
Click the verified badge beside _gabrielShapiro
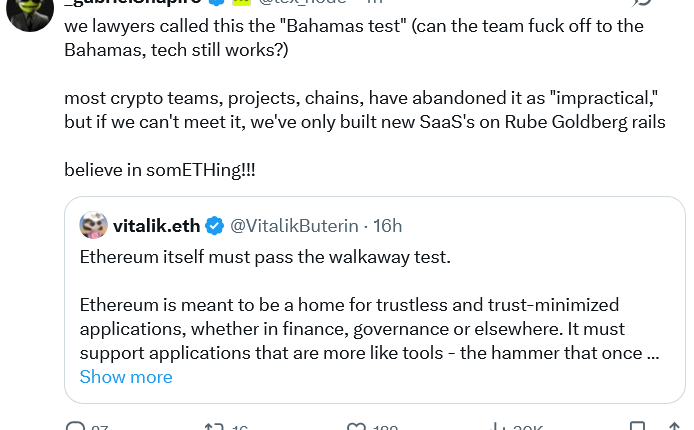point(215,3)
